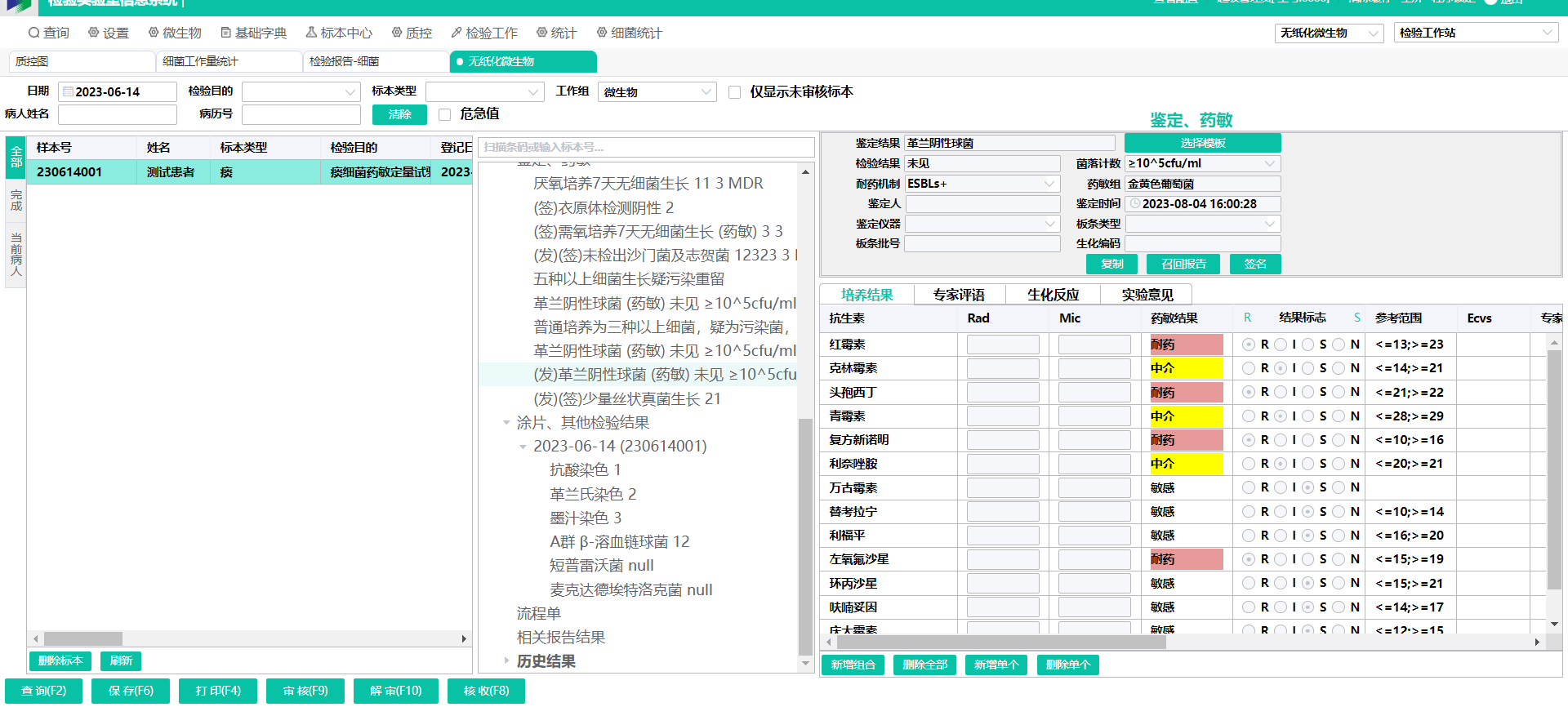This screenshot has width=1568, height=707.
Task: Open the 统计 menu icon
Action: pyautogui.click(x=556, y=33)
